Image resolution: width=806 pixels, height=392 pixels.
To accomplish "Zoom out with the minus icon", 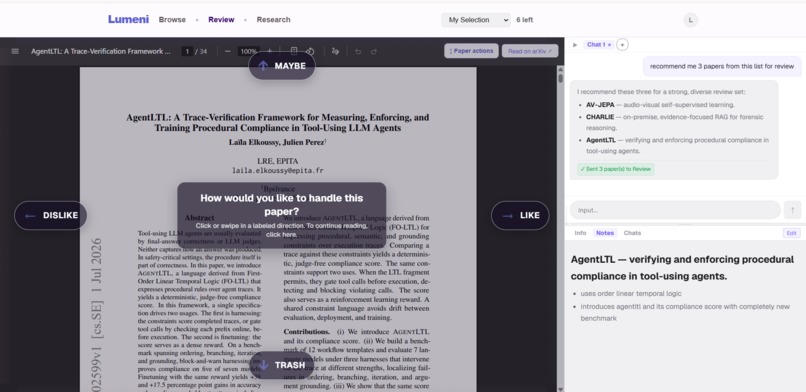I will 228,51.
